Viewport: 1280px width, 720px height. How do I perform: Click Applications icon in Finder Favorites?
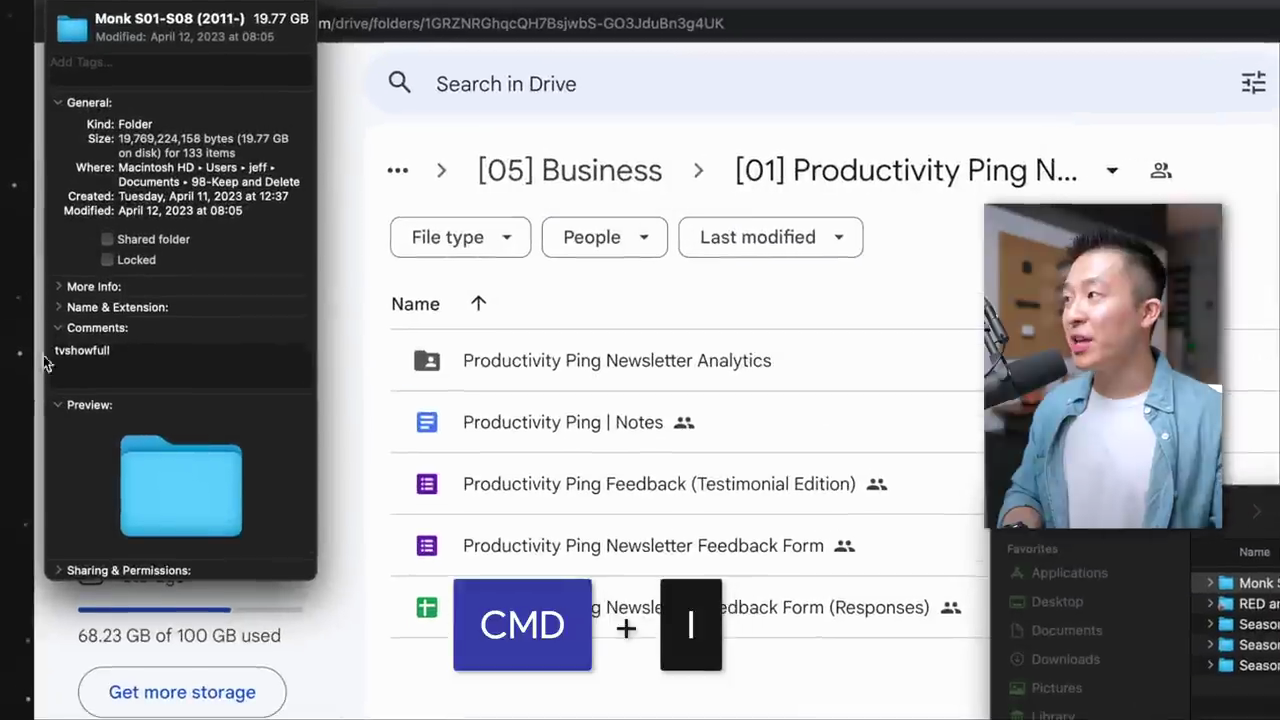[x=1018, y=573]
